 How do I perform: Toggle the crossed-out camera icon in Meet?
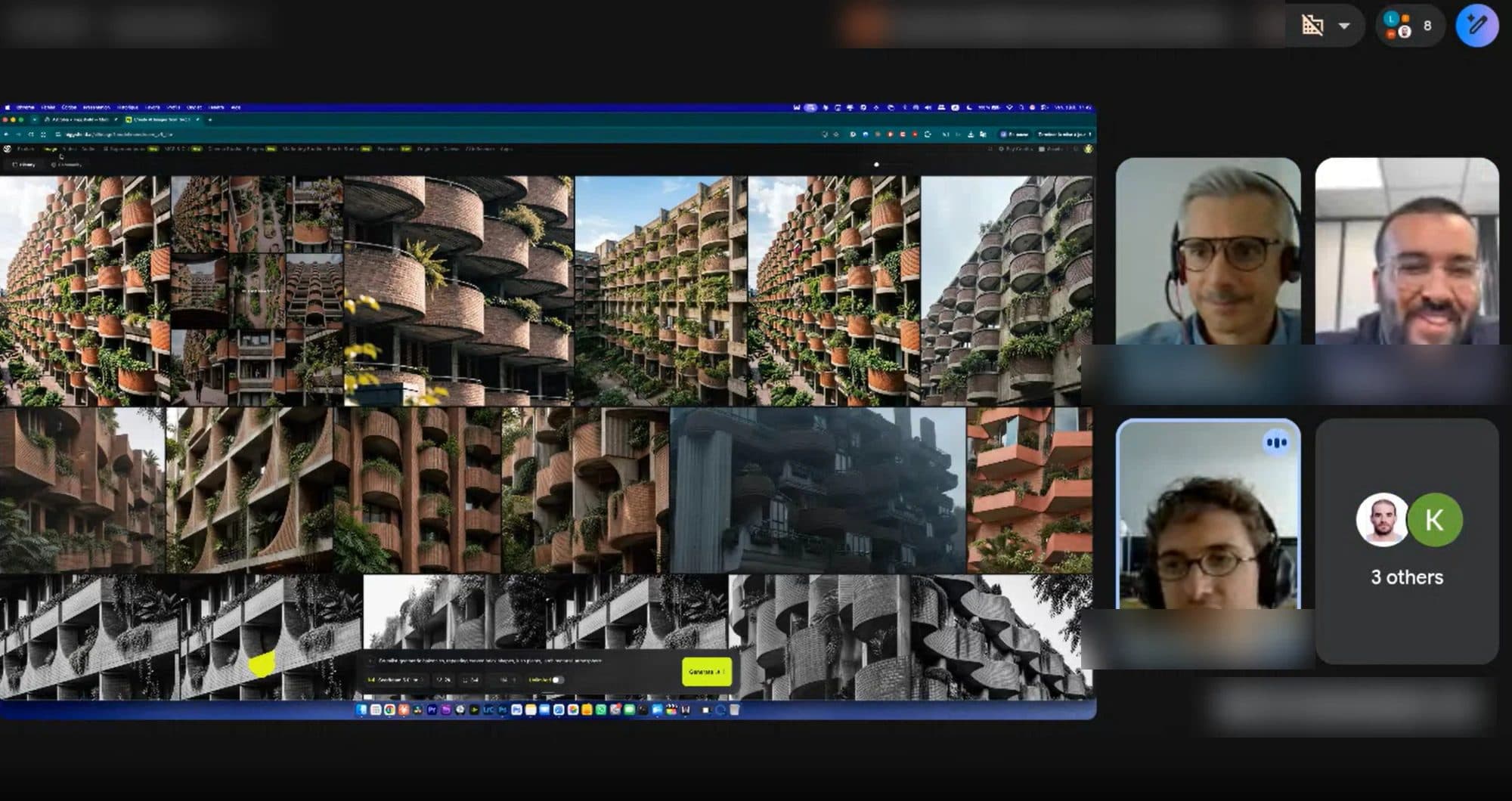1312,25
